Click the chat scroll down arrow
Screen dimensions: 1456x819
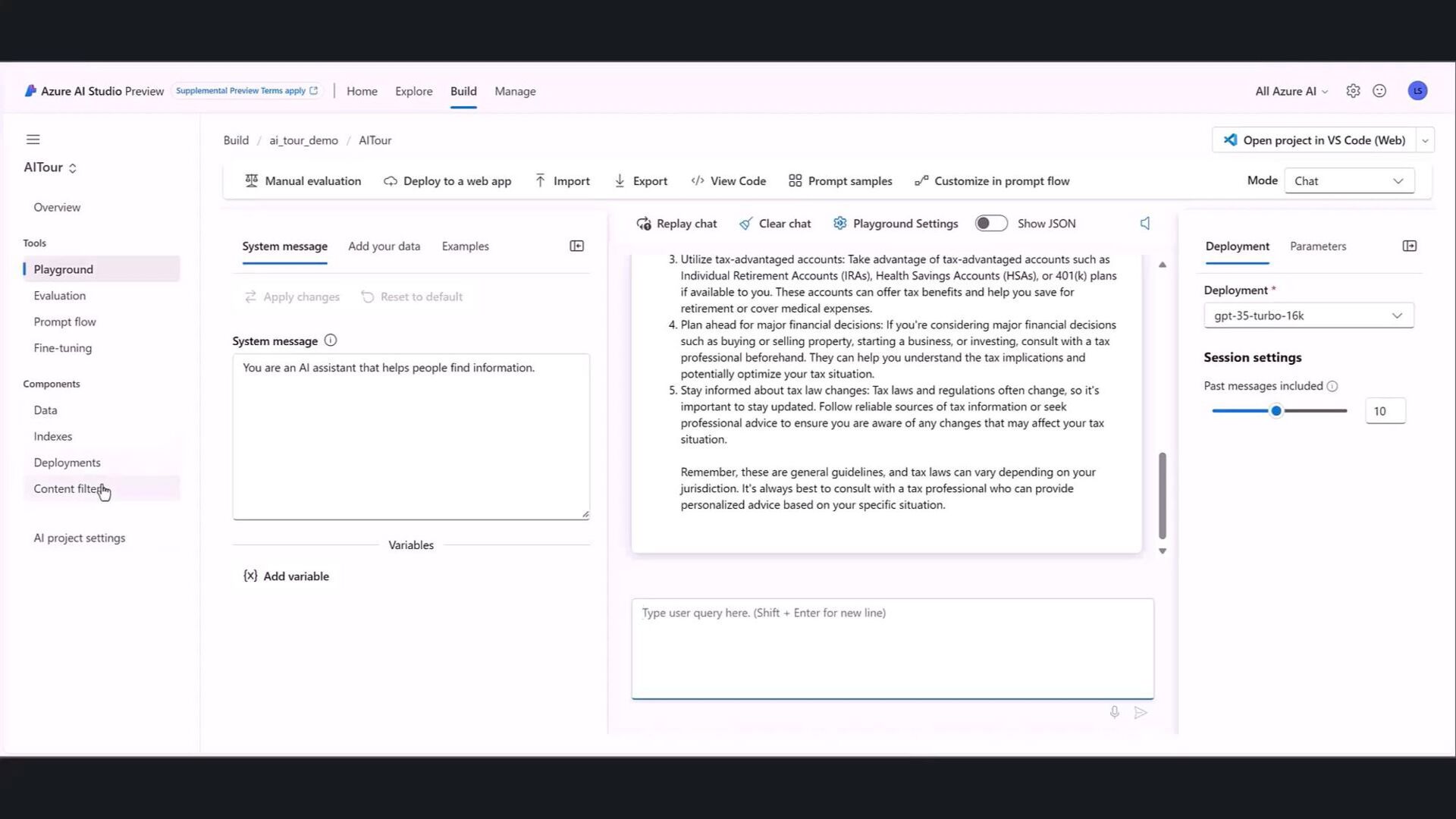[1162, 551]
